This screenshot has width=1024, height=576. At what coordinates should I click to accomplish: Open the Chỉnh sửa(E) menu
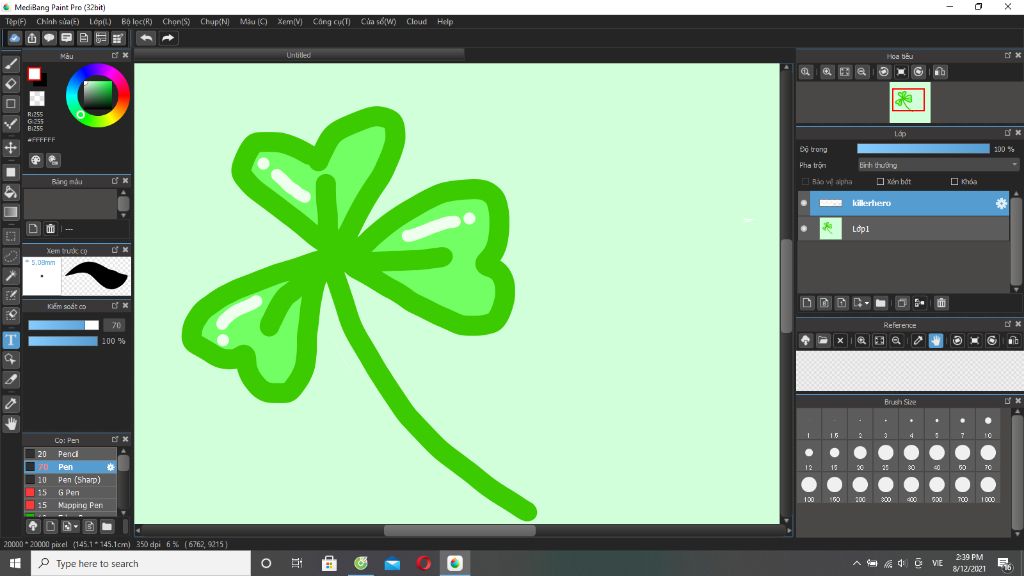point(57,22)
